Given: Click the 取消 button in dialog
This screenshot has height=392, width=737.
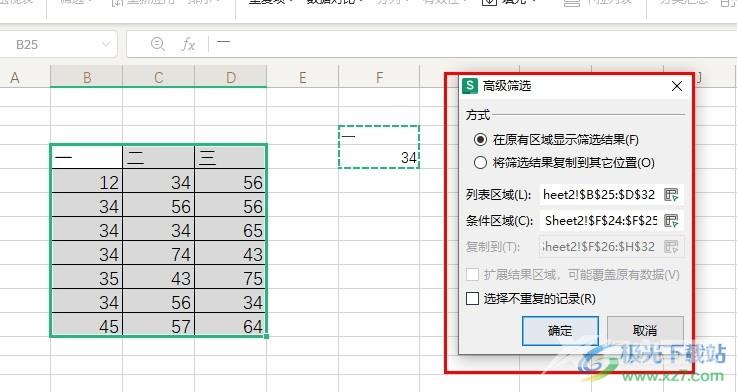Looking at the screenshot, I should [x=645, y=330].
